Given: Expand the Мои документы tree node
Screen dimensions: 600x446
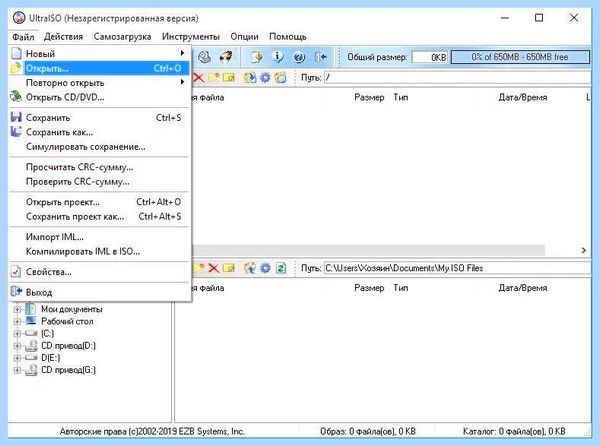Looking at the screenshot, I should [x=17, y=309].
